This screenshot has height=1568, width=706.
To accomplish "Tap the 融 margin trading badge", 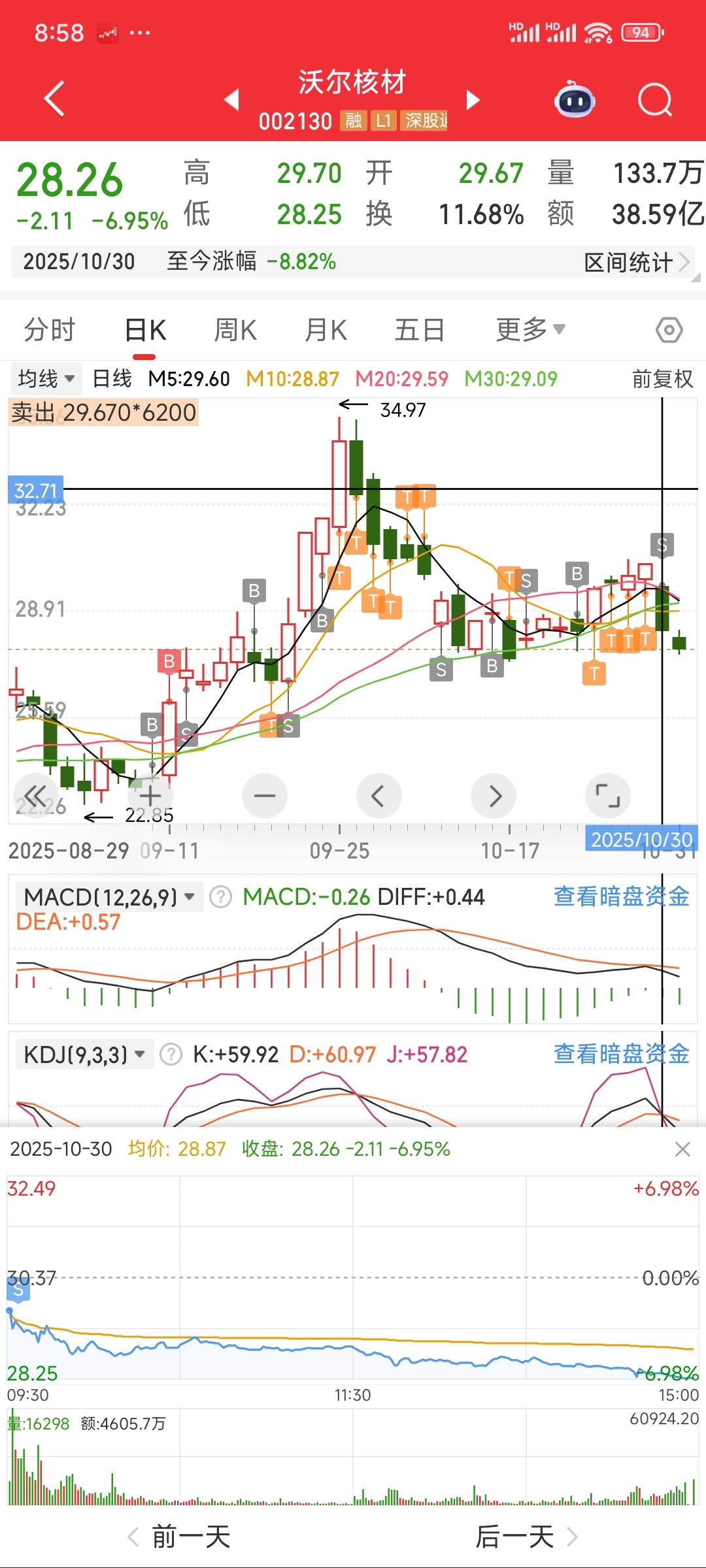I will coord(354,121).
